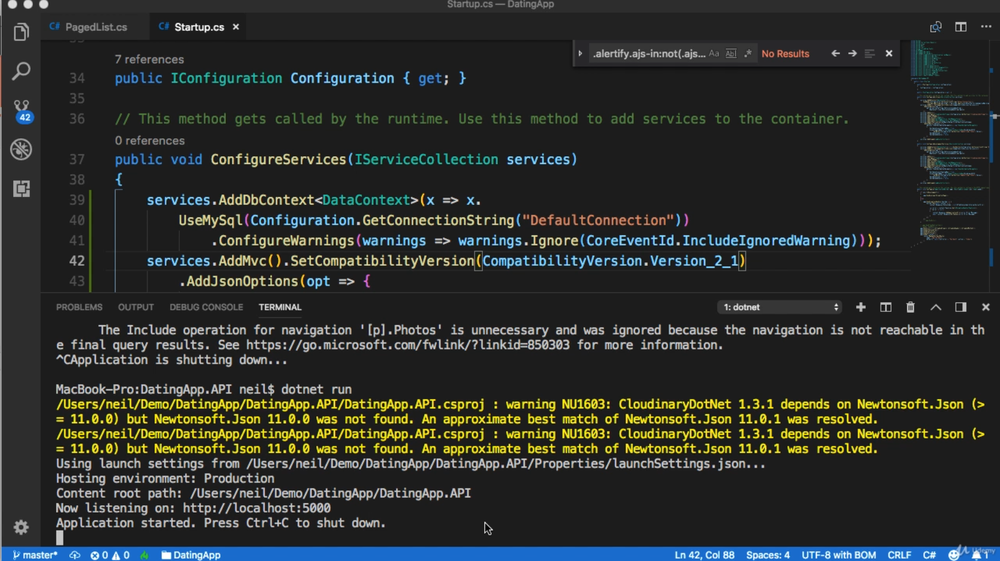Click the flame icon in status bar
The width and height of the screenshot is (1000, 561).
[145, 555]
